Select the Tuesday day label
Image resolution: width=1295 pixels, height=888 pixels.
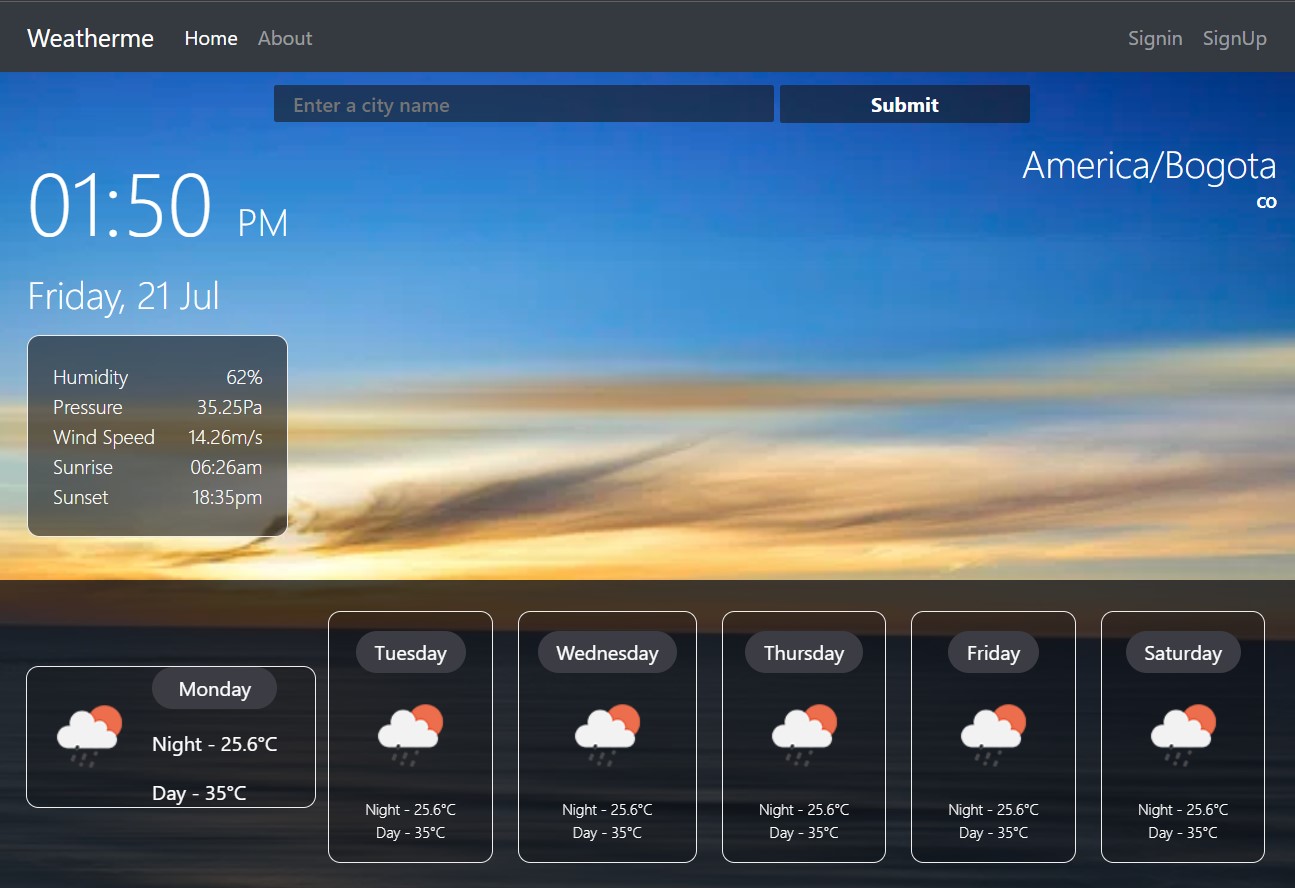point(410,653)
